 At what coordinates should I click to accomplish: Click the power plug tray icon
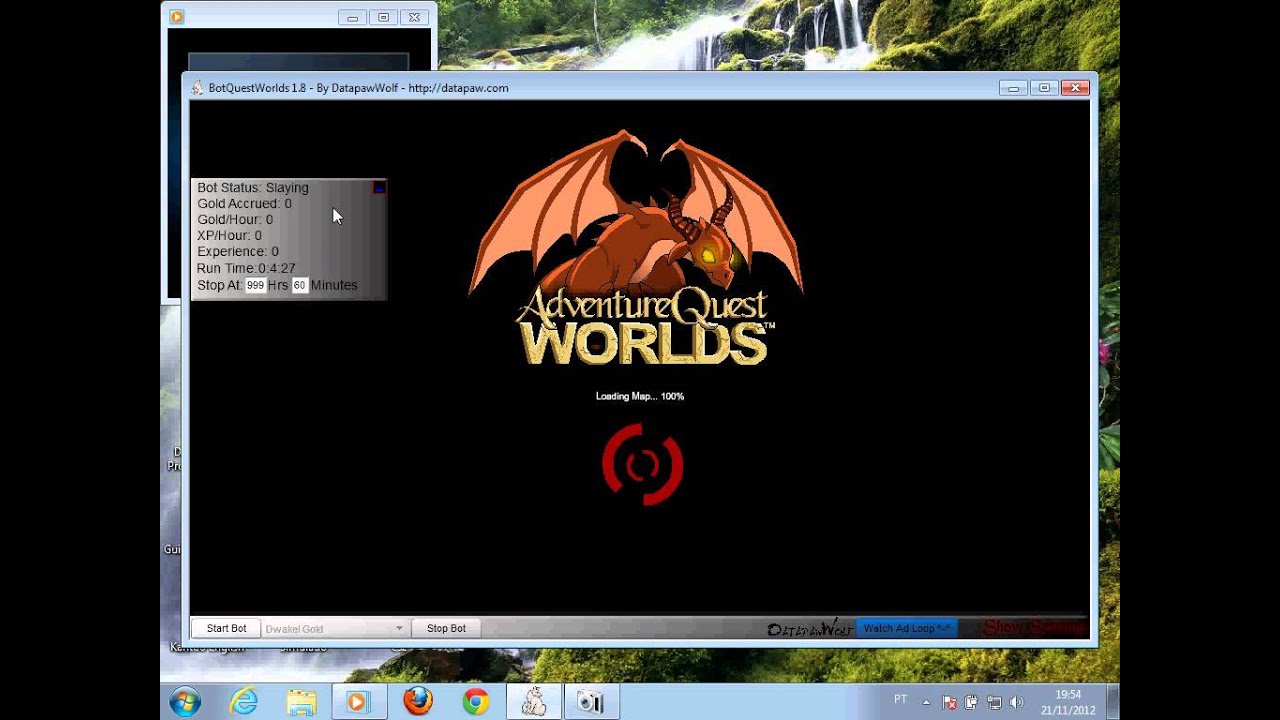coord(971,702)
